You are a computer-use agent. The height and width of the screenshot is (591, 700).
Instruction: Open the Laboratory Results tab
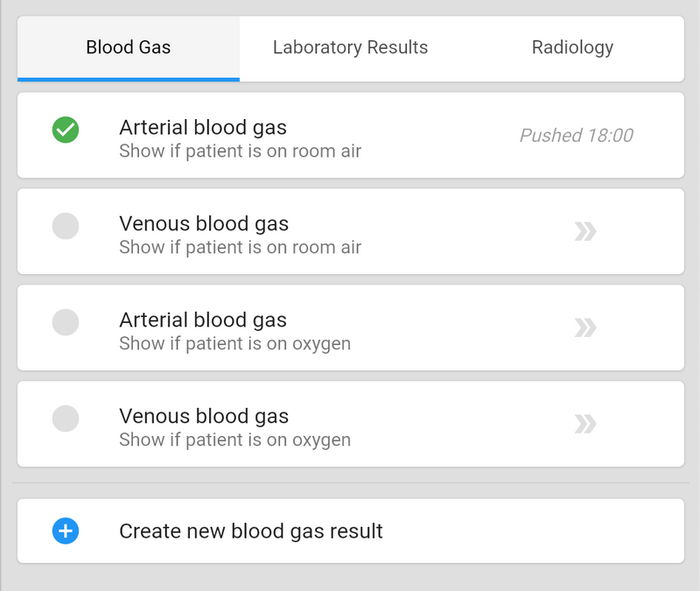(x=350, y=47)
